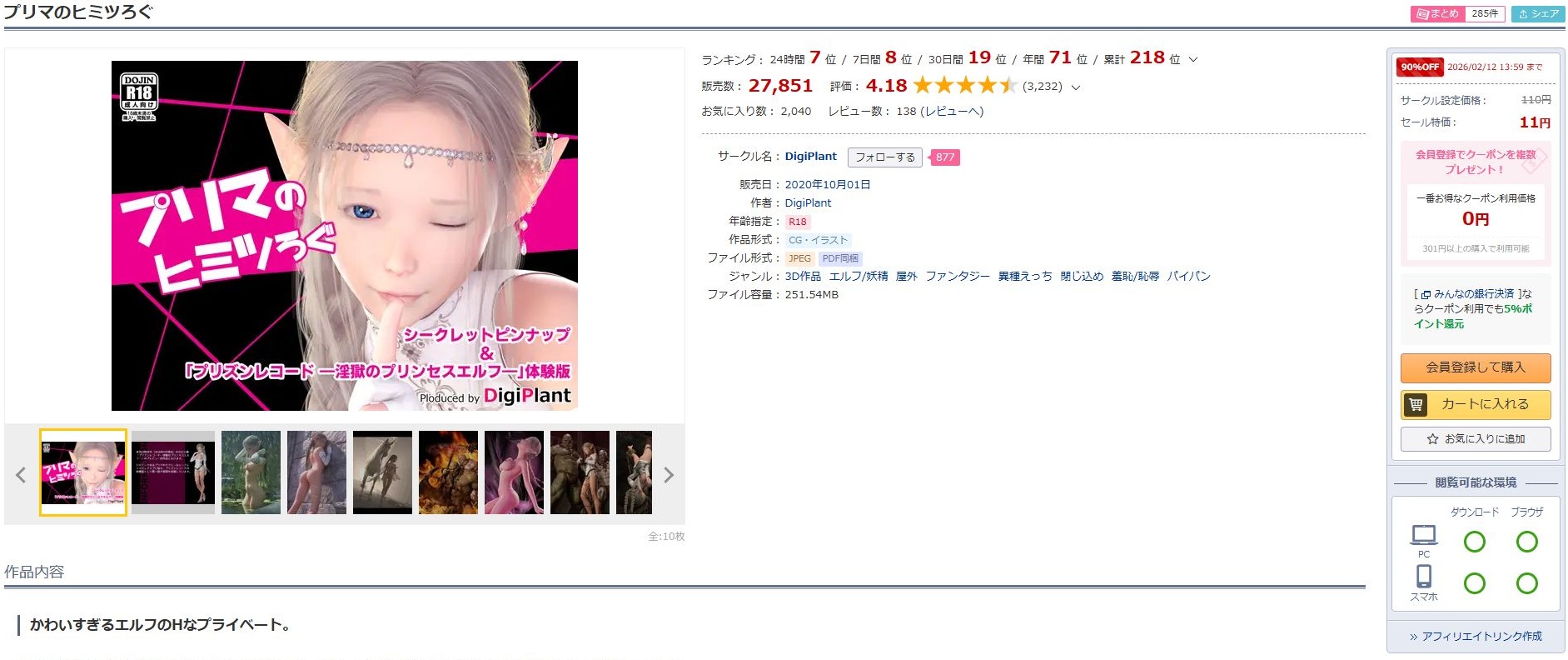Select the ファンタジー genre tag
This screenshot has width=1568, height=660.
click(958, 277)
